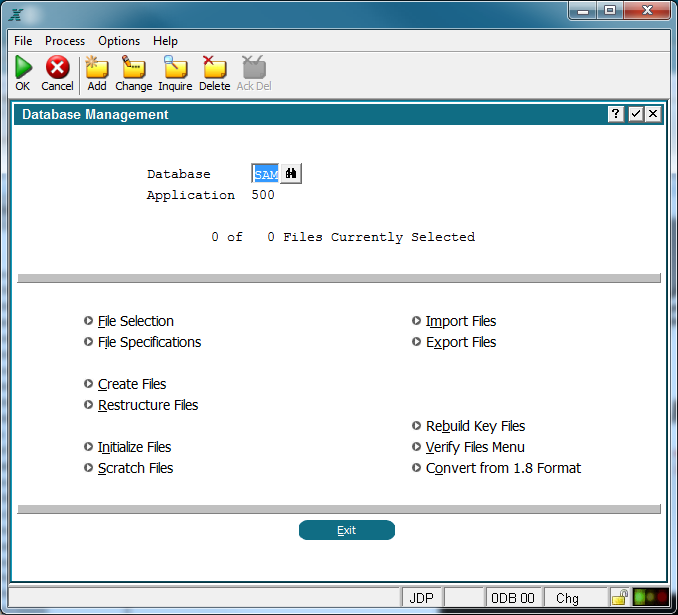Click the green OK arrow icon

pos(23,67)
